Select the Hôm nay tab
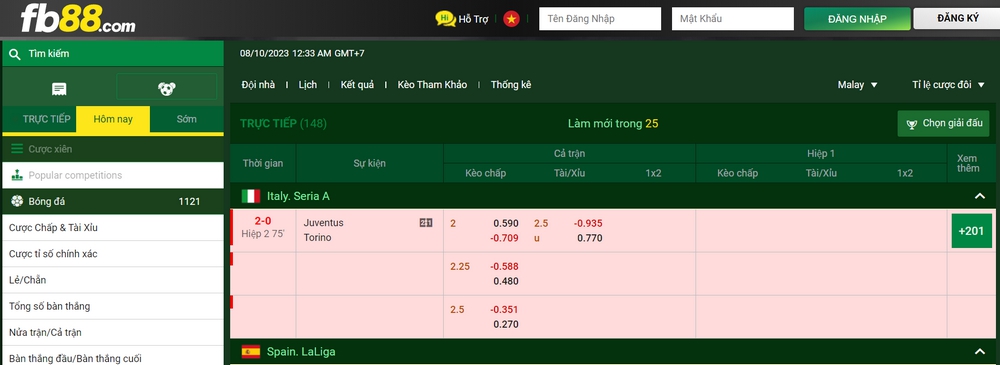This screenshot has height=365, width=1000. [113, 119]
